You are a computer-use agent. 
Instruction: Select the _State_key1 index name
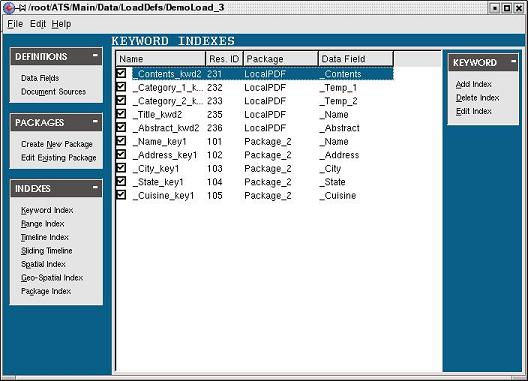click(158, 182)
